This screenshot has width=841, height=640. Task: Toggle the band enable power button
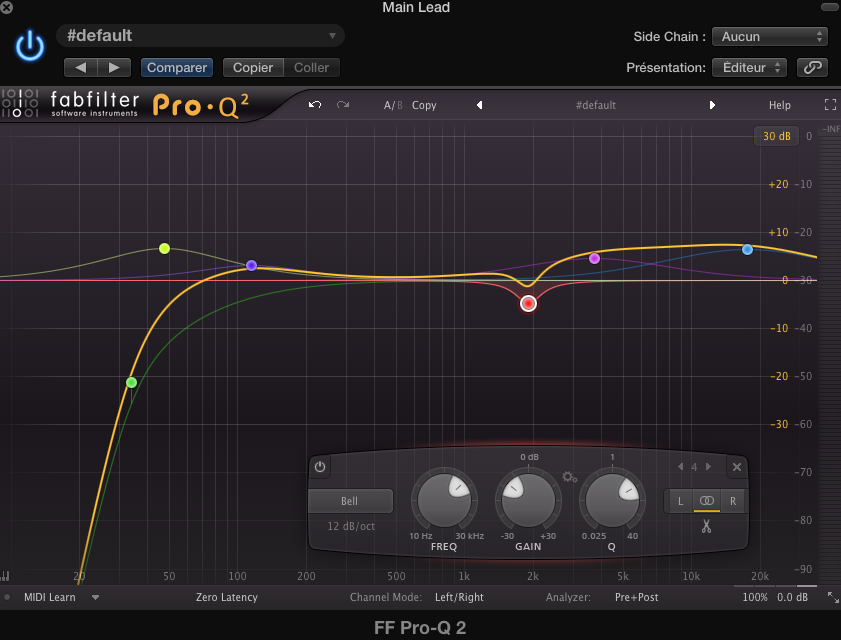[320, 467]
